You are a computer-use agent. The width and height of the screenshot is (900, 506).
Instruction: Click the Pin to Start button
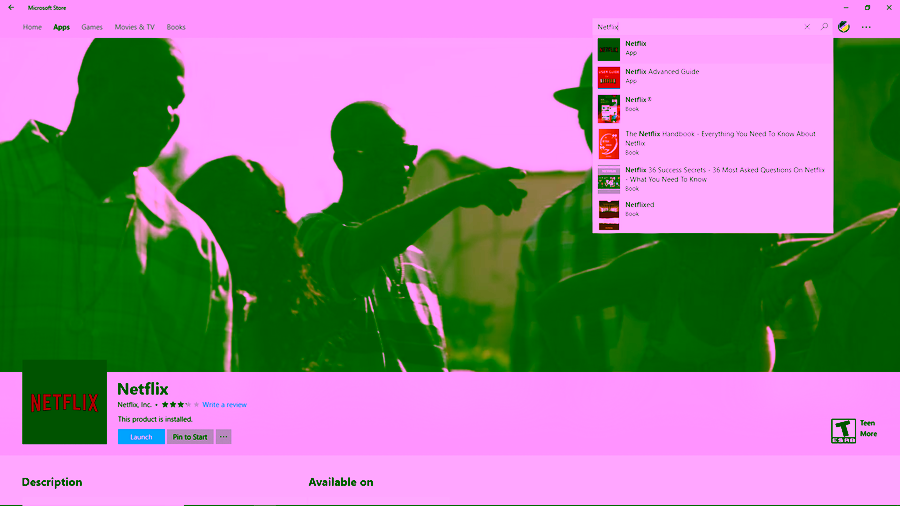point(190,437)
